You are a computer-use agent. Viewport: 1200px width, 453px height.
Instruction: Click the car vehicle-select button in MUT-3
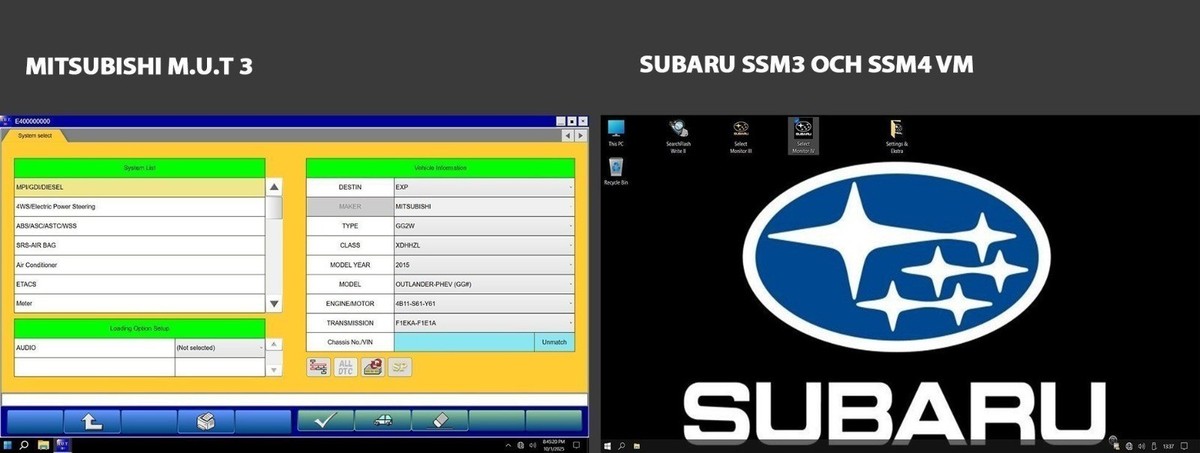click(x=382, y=420)
